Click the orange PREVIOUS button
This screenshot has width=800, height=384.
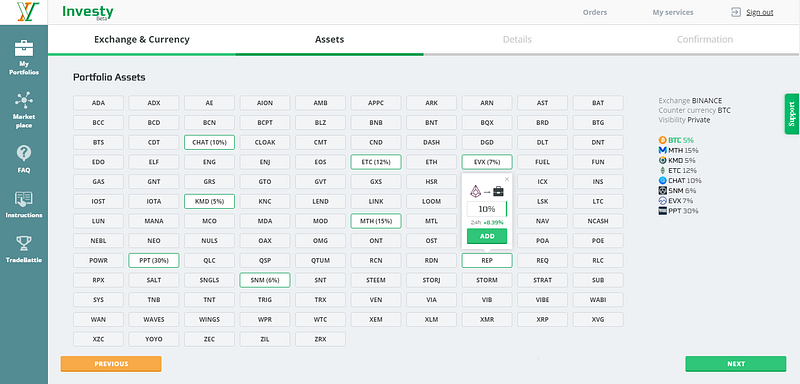[x=111, y=364]
